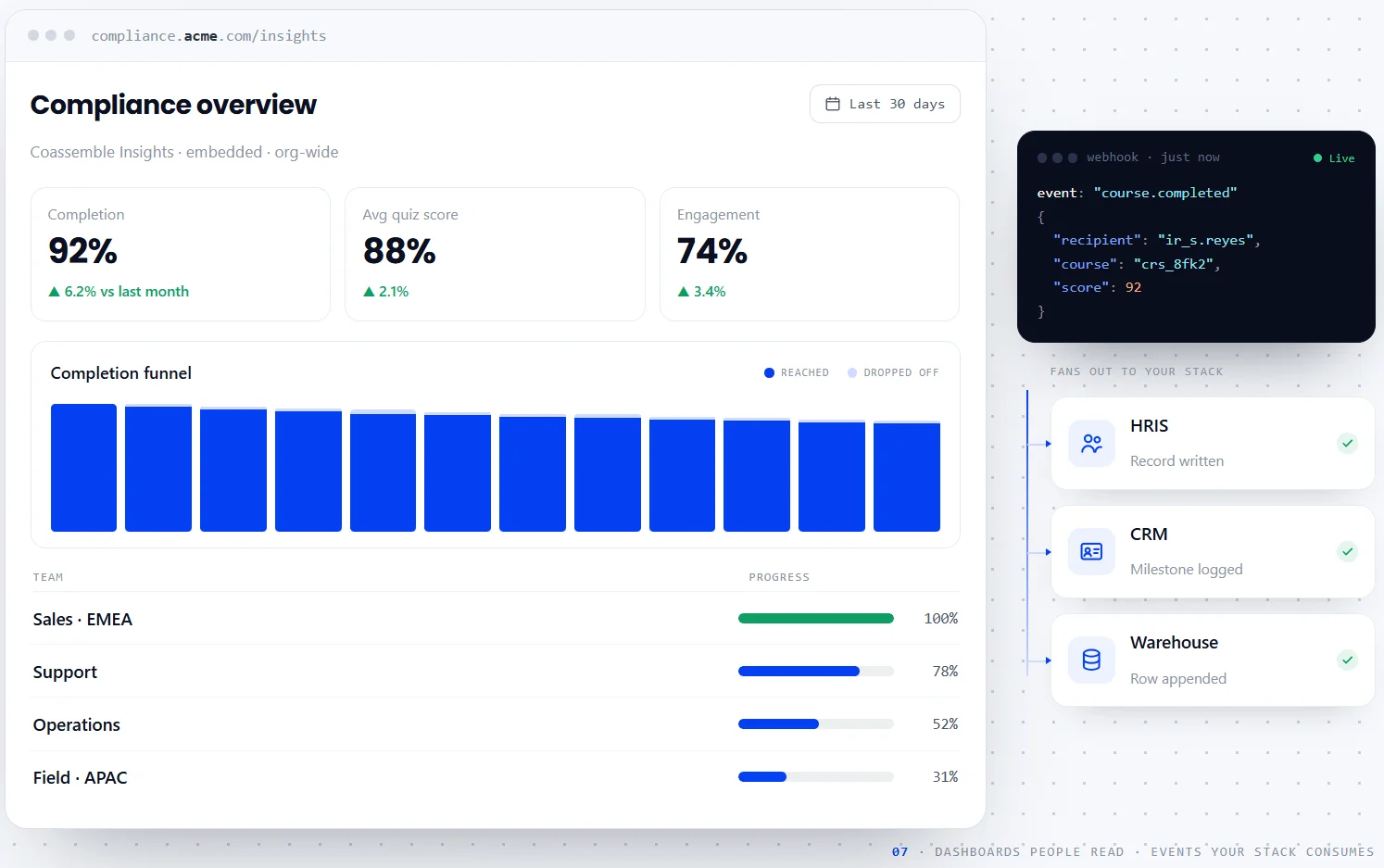Click the Operations team row label
This screenshot has height=868, width=1384.
77,724
